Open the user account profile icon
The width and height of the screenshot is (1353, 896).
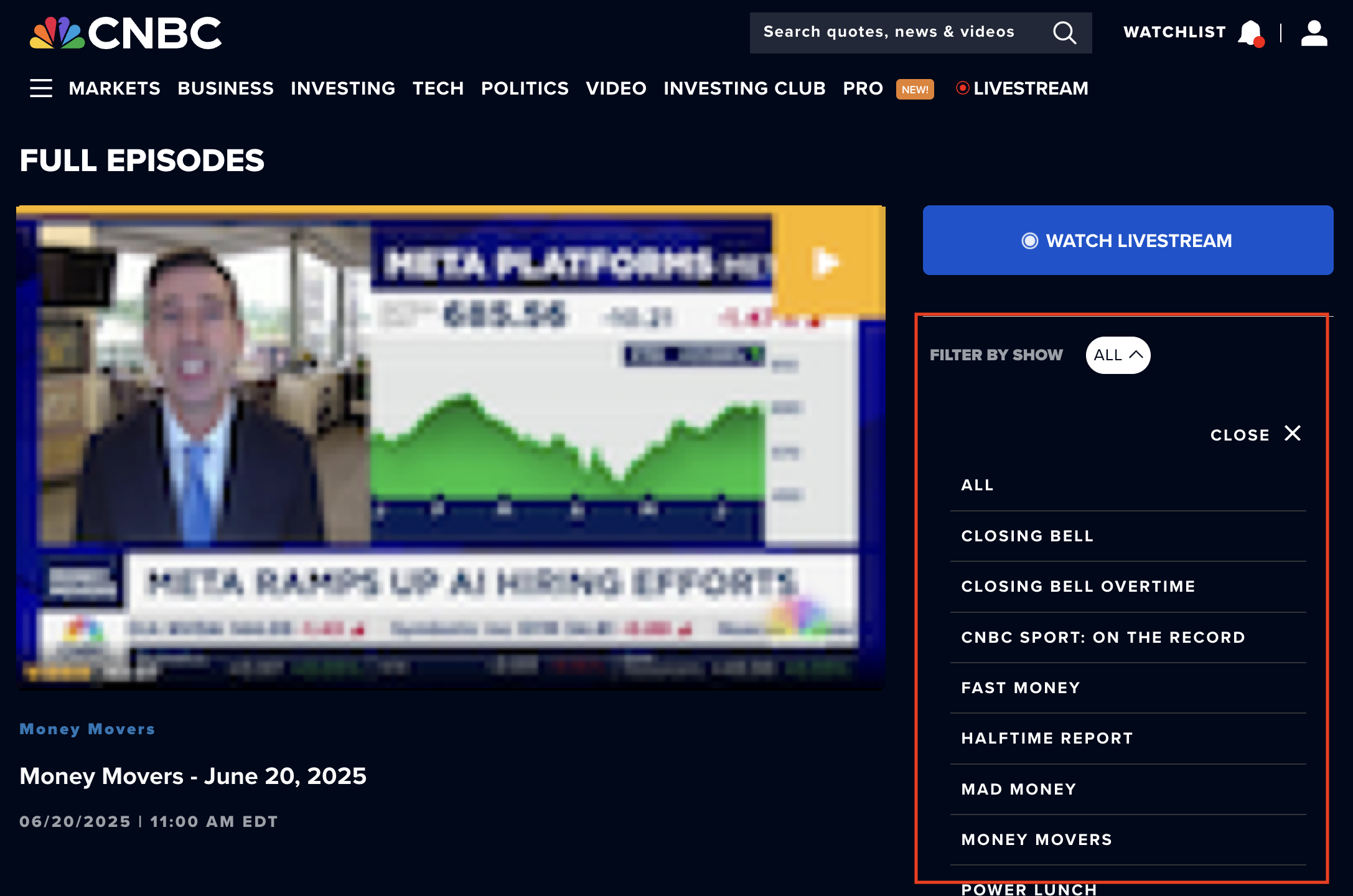pos(1314,33)
